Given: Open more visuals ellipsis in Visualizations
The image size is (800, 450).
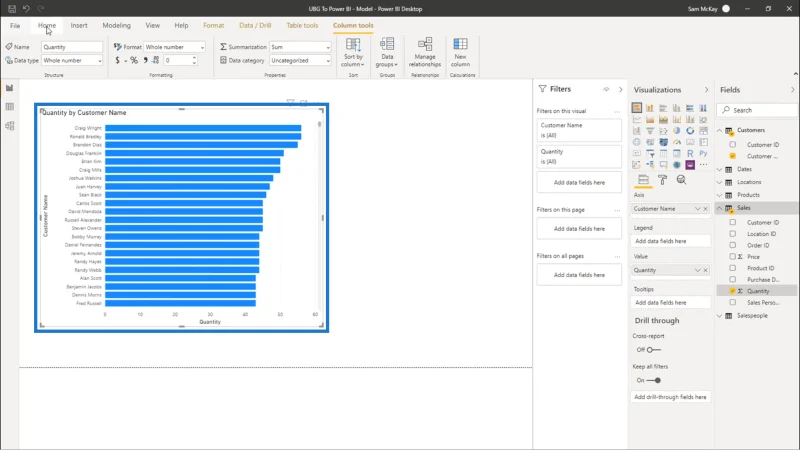Looking at the screenshot, I should (703, 165).
